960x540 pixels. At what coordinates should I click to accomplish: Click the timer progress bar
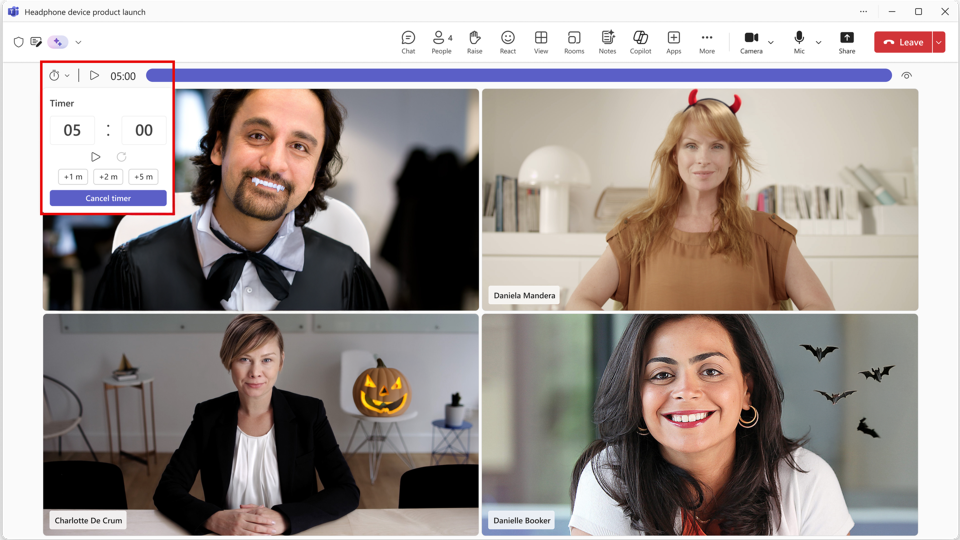click(519, 75)
